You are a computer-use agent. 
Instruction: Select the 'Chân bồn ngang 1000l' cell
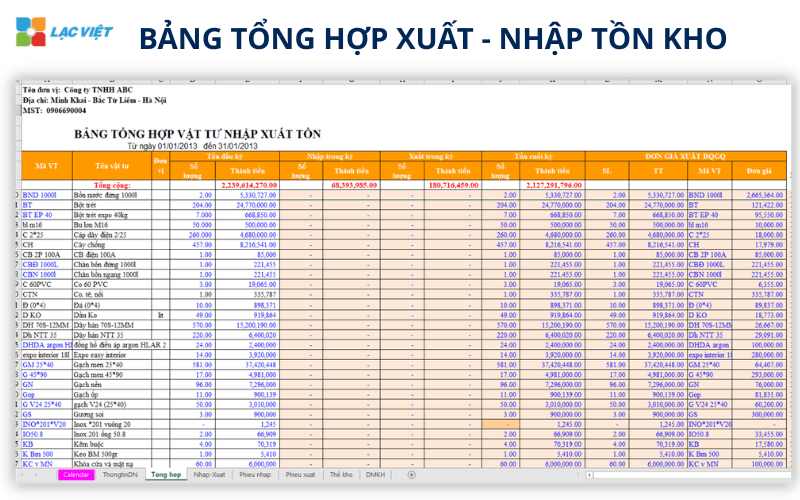112,274
